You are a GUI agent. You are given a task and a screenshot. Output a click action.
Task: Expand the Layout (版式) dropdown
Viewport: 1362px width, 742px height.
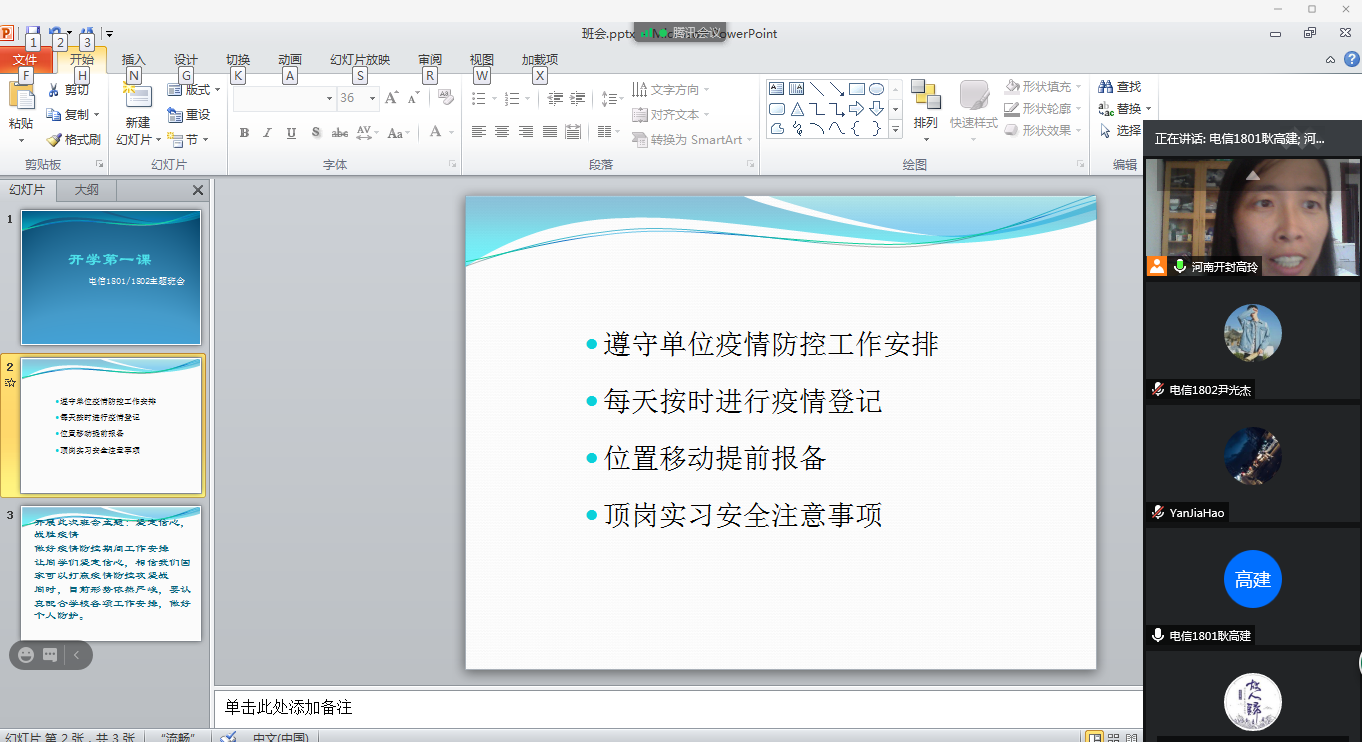pyautogui.click(x=194, y=90)
